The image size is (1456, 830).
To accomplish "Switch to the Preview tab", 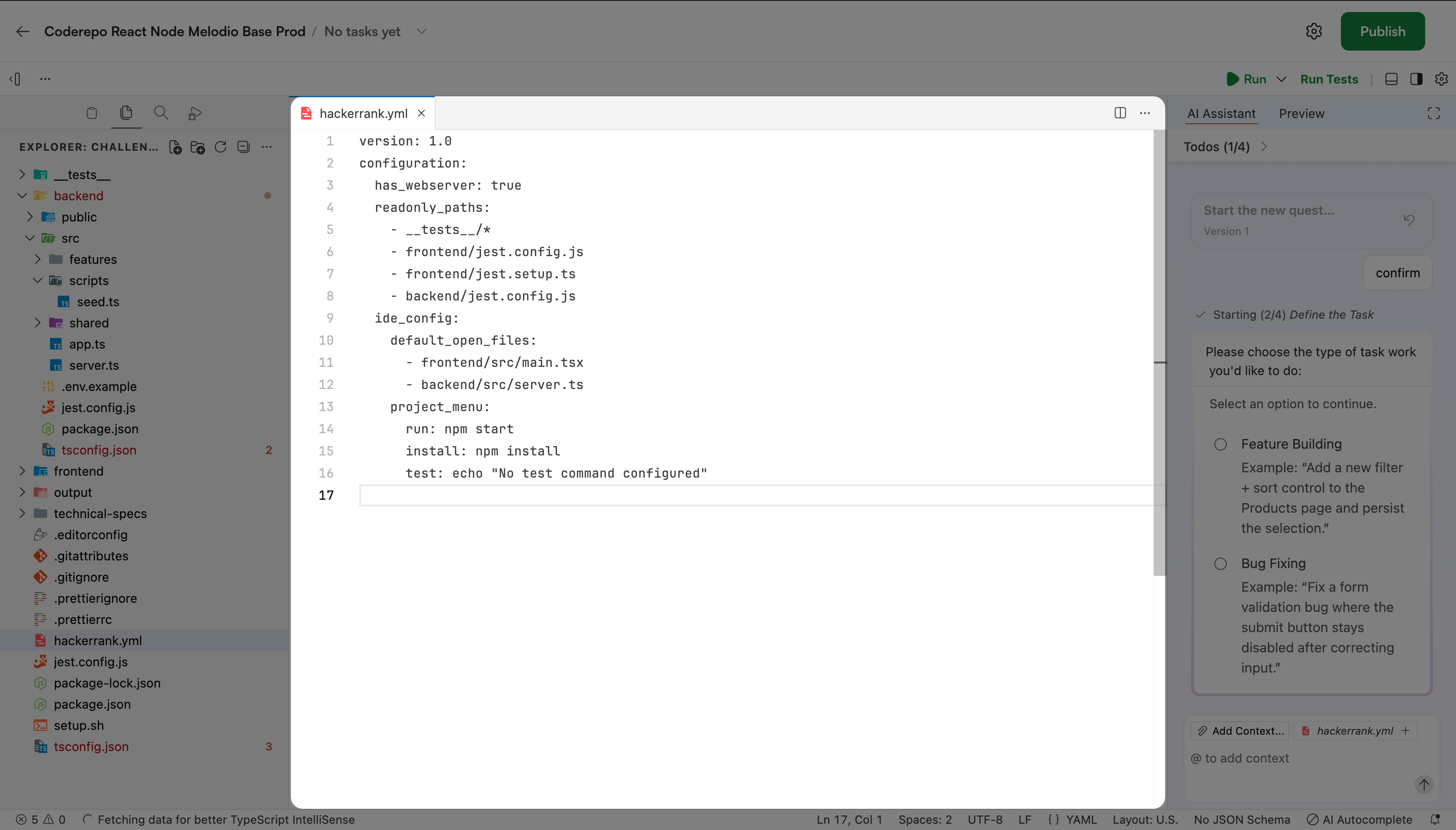I will click(1301, 114).
